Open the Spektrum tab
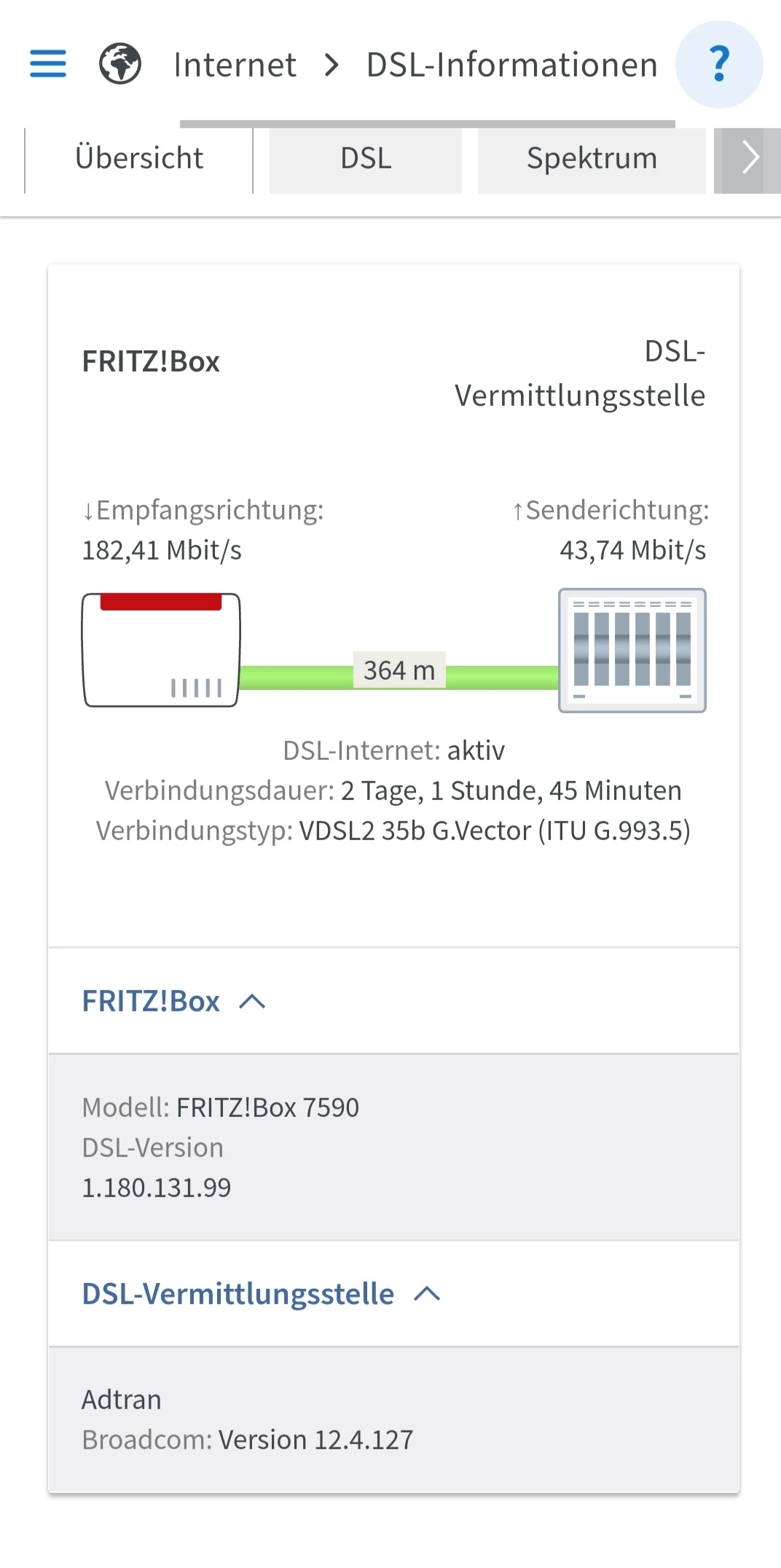This screenshot has width=781, height=1568. click(x=592, y=159)
